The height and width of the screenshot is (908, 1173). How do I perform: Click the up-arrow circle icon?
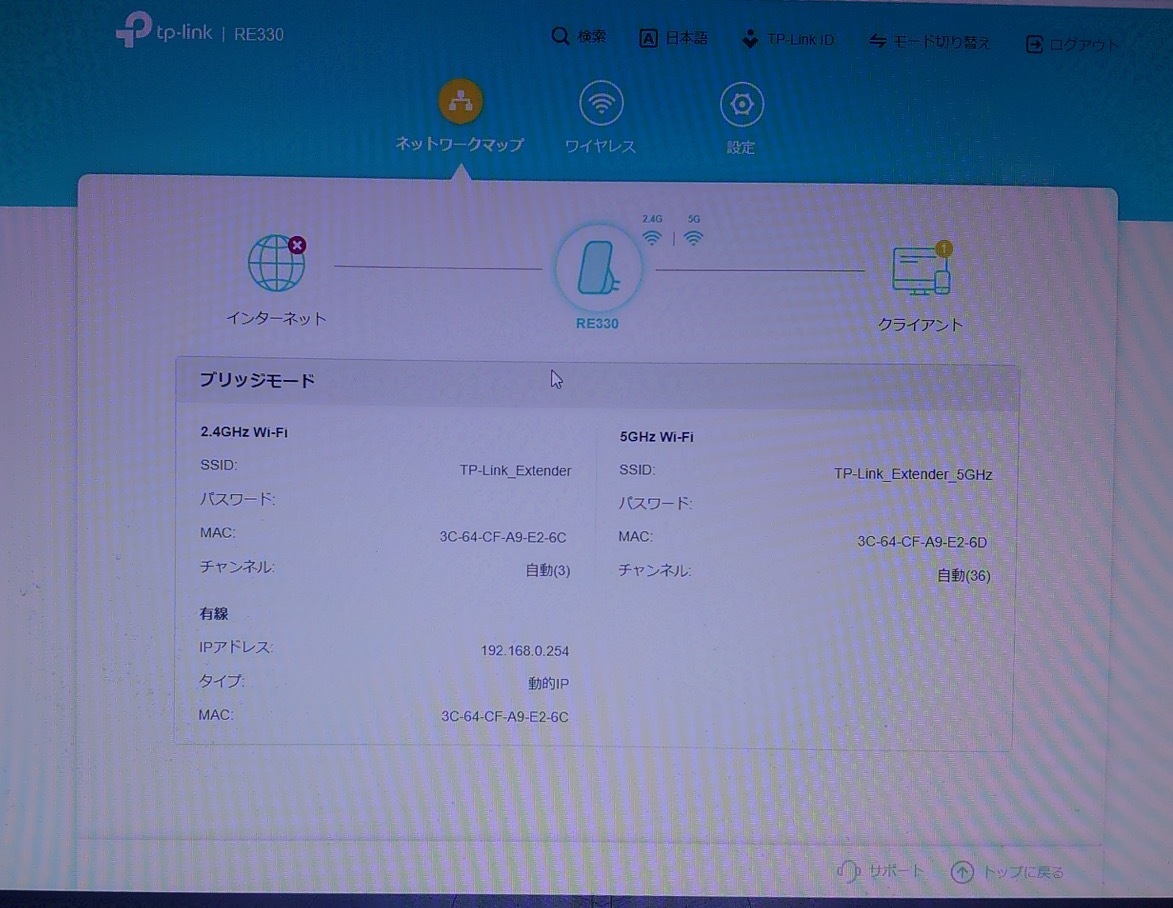tap(962, 872)
